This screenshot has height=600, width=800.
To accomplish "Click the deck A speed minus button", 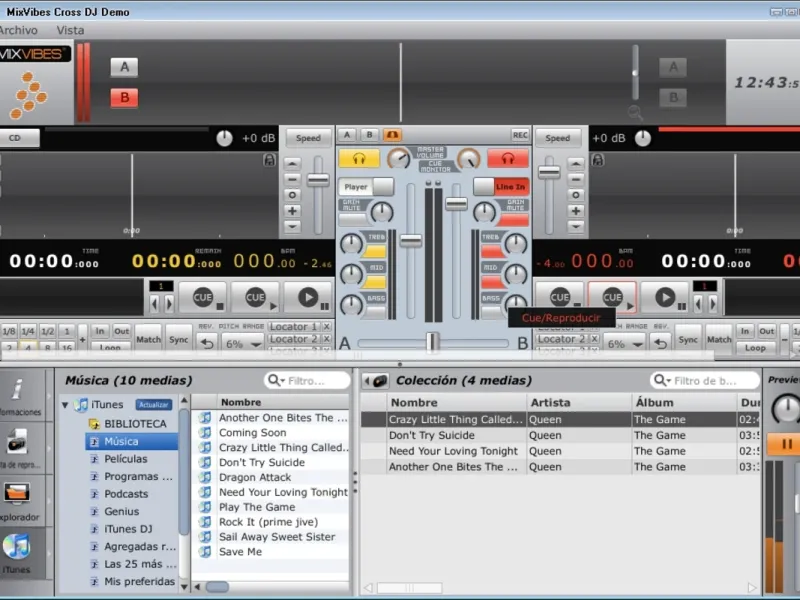I will tap(292, 179).
